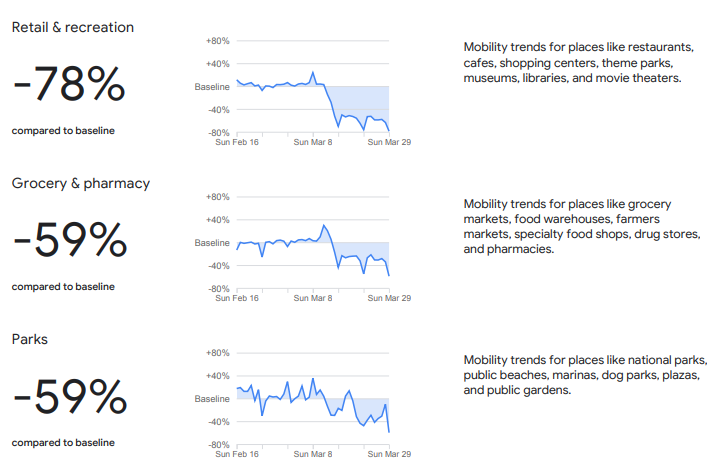The width and height of the screenshot is (720, 473).
Task: Click the -80% label on Grocery chart
Action: [x=217, y=289]
